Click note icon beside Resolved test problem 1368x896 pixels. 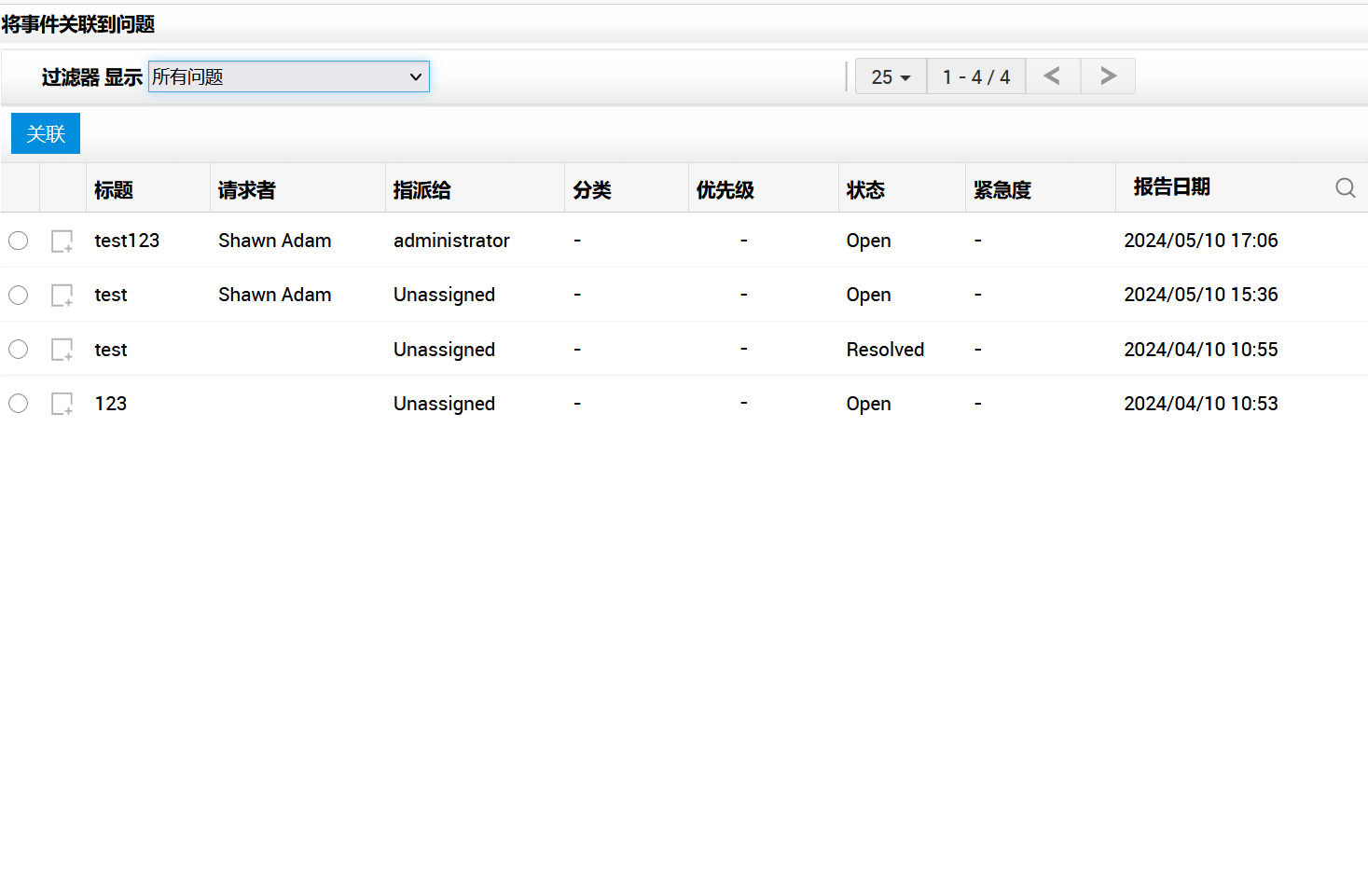point(62,350)
